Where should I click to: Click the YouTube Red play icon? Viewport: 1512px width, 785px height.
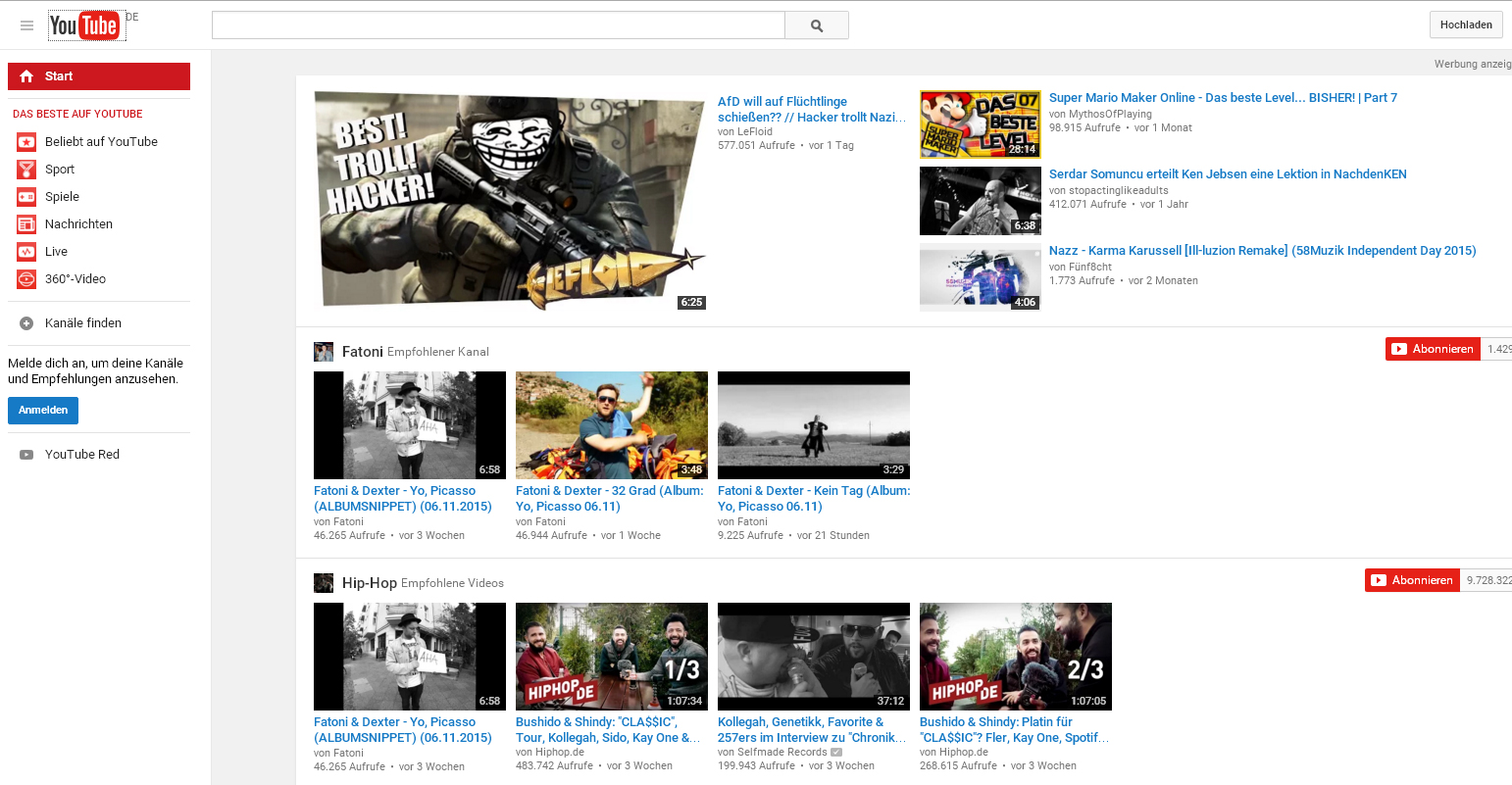tap(26, 455)
